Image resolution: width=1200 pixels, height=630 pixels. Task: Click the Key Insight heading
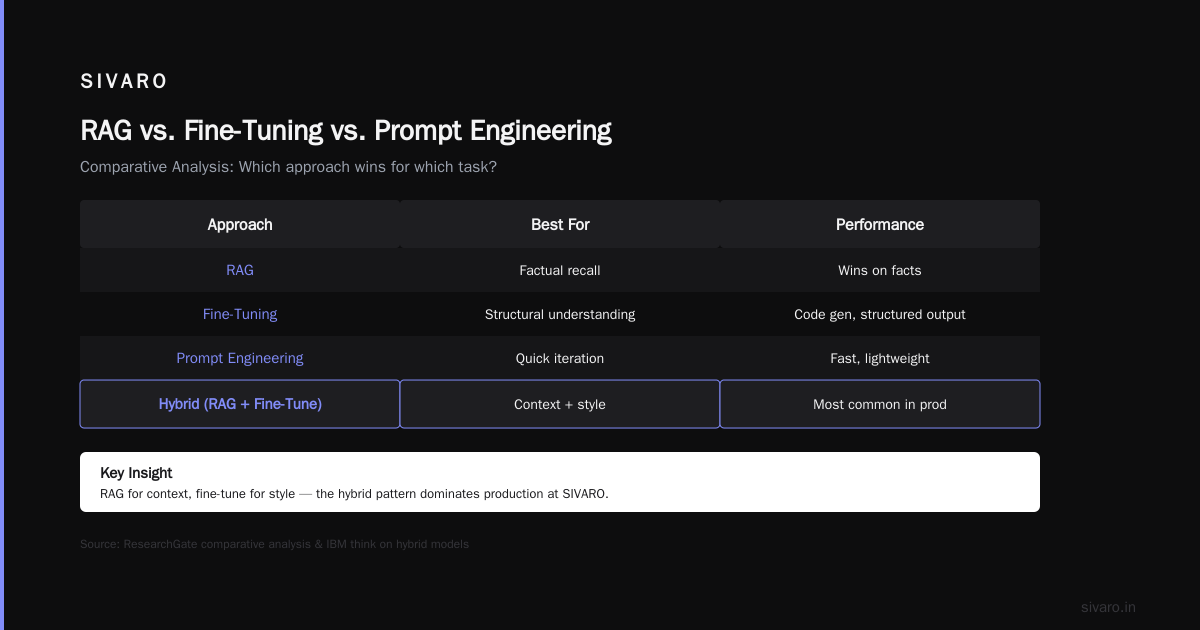click(136, 473)
